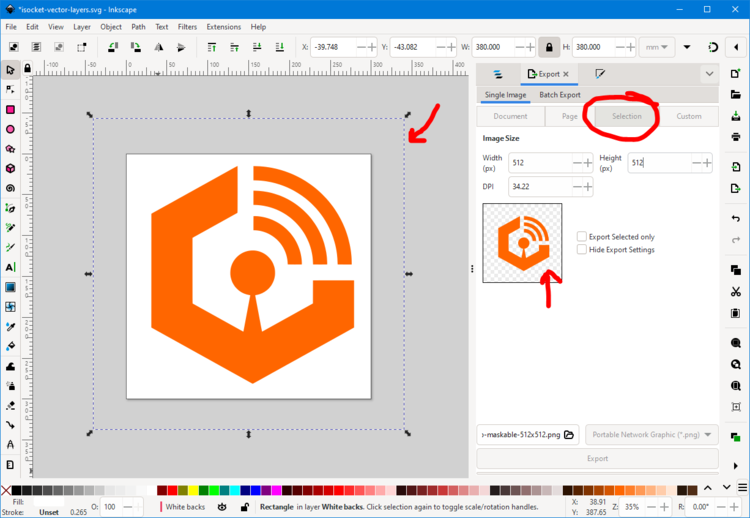Select the Rectangle tool
Viewport: 750px width, 518px height.
tap(10, 110)
